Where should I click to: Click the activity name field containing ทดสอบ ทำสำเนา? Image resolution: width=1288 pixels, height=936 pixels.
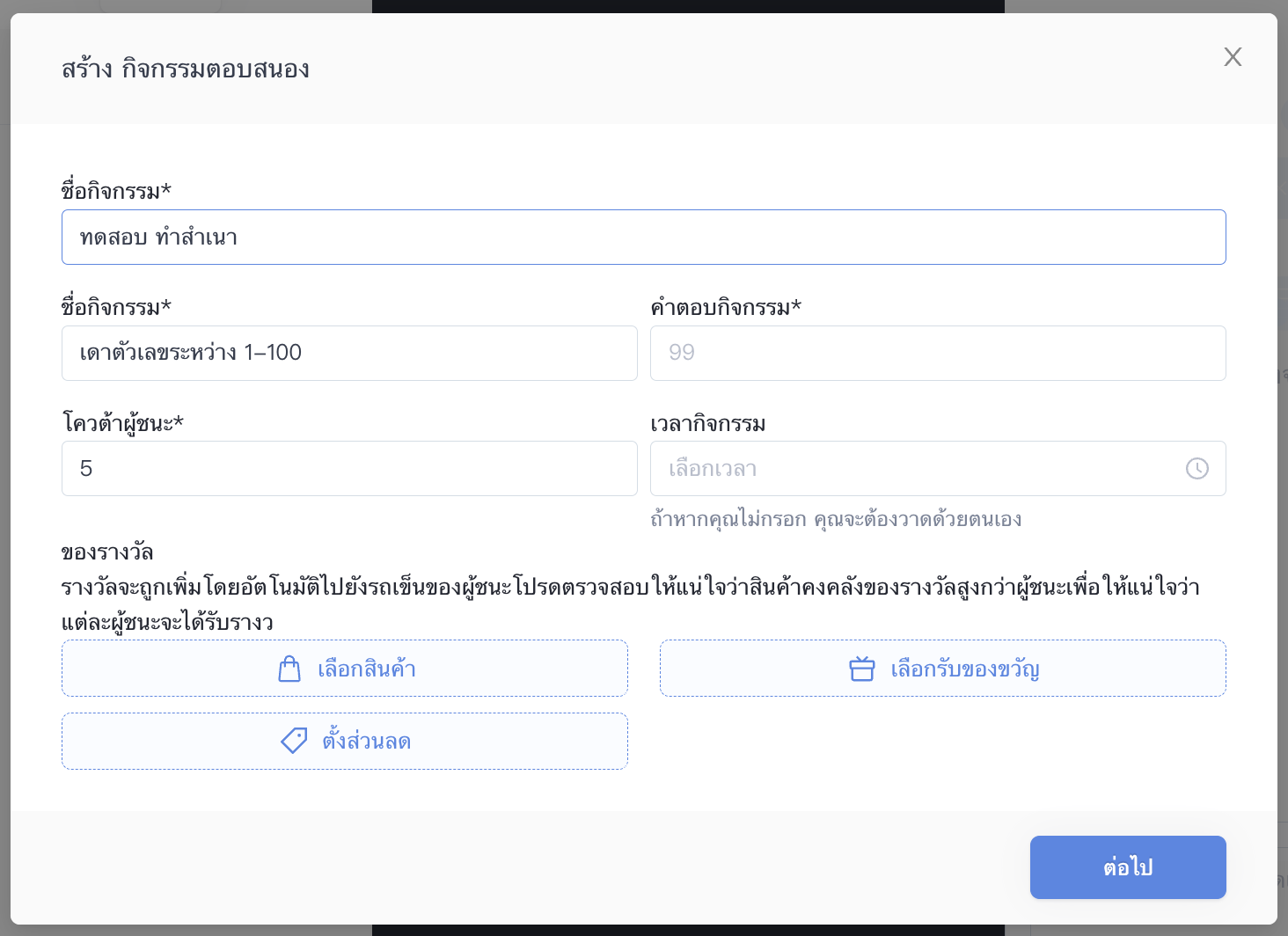(644, 237)
